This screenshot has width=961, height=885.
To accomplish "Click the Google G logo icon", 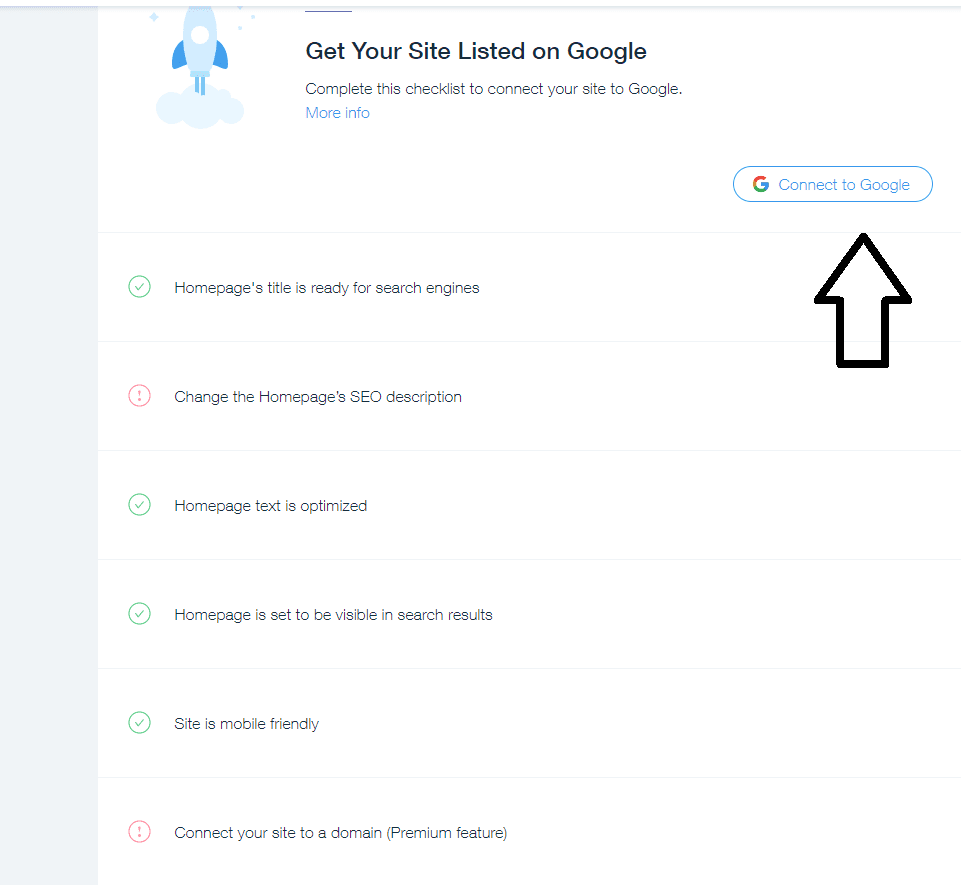I will [x=761, y=184].
